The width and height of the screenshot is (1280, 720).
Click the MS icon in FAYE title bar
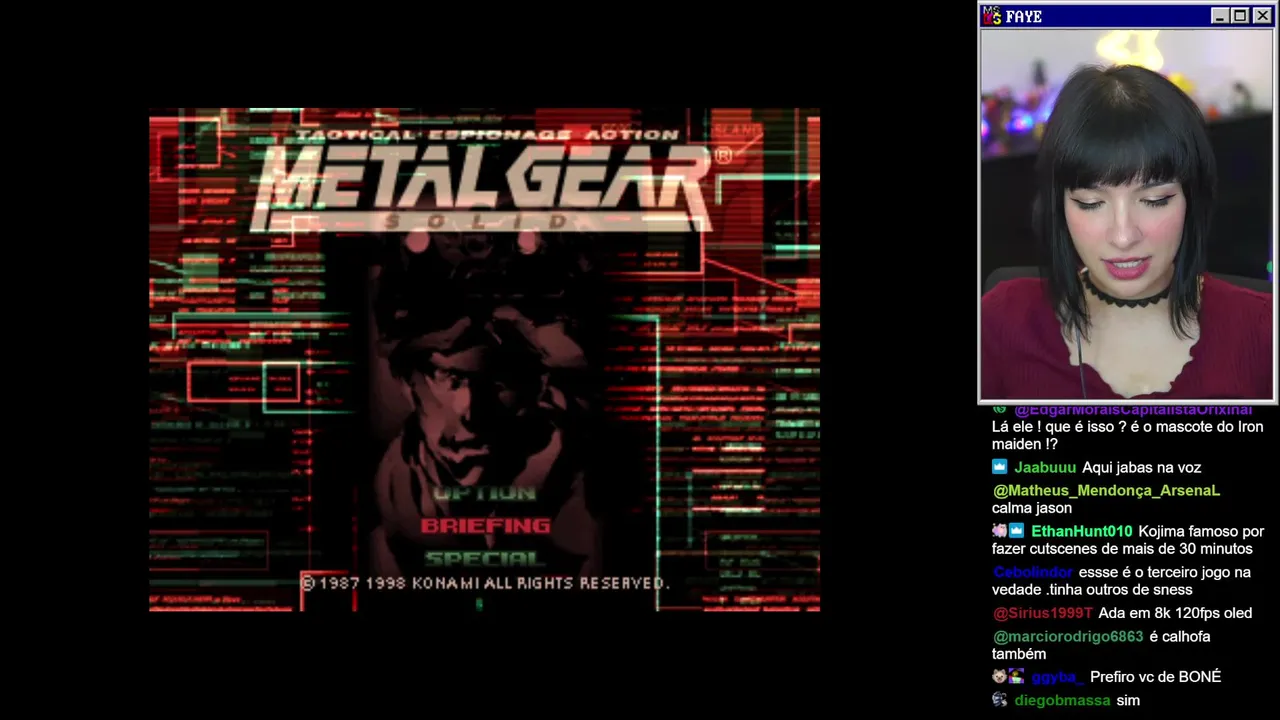992,16
